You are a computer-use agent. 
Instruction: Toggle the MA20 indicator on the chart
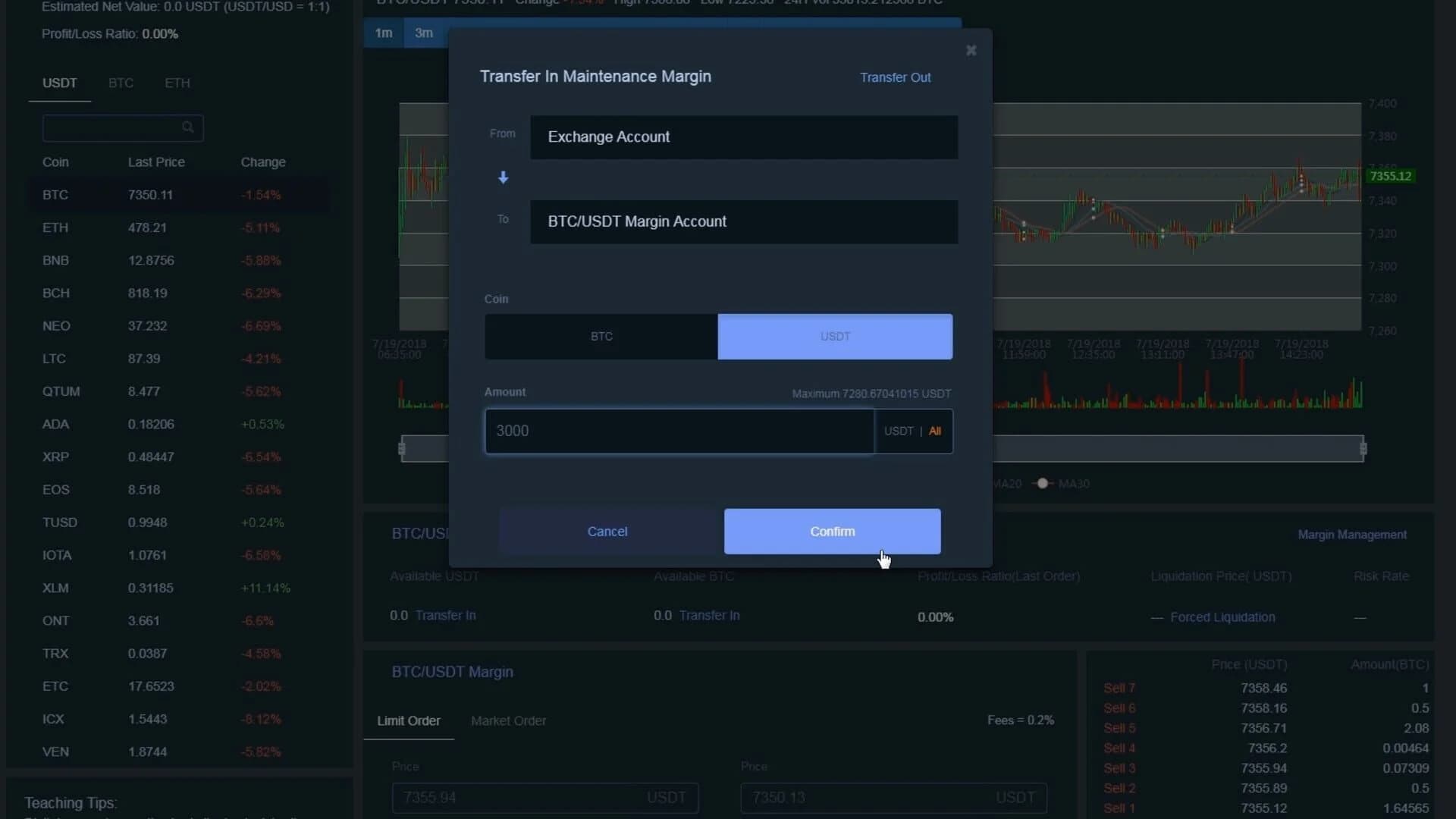(1007, 483)
